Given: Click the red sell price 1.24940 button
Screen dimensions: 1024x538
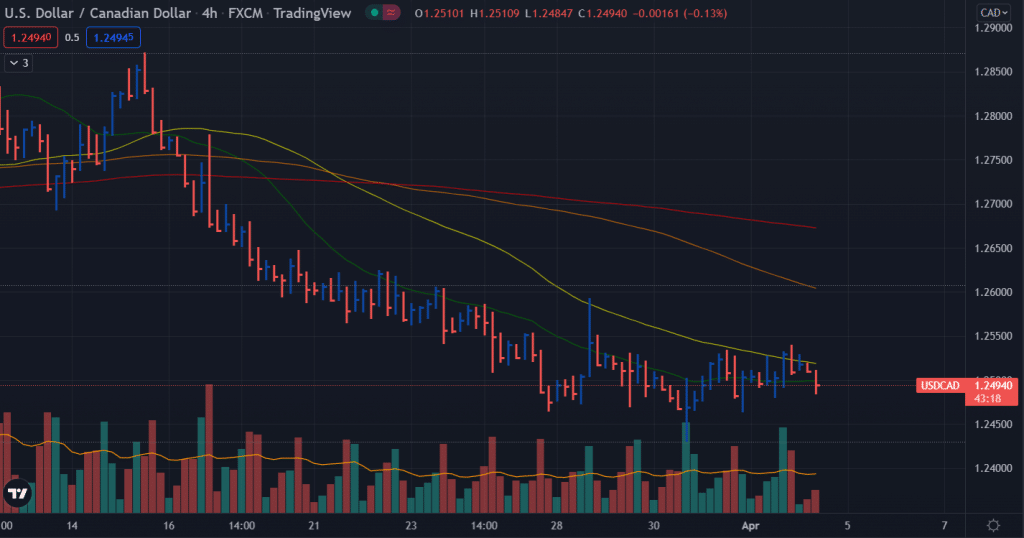Looking at the screenshot, I should 31,37.
